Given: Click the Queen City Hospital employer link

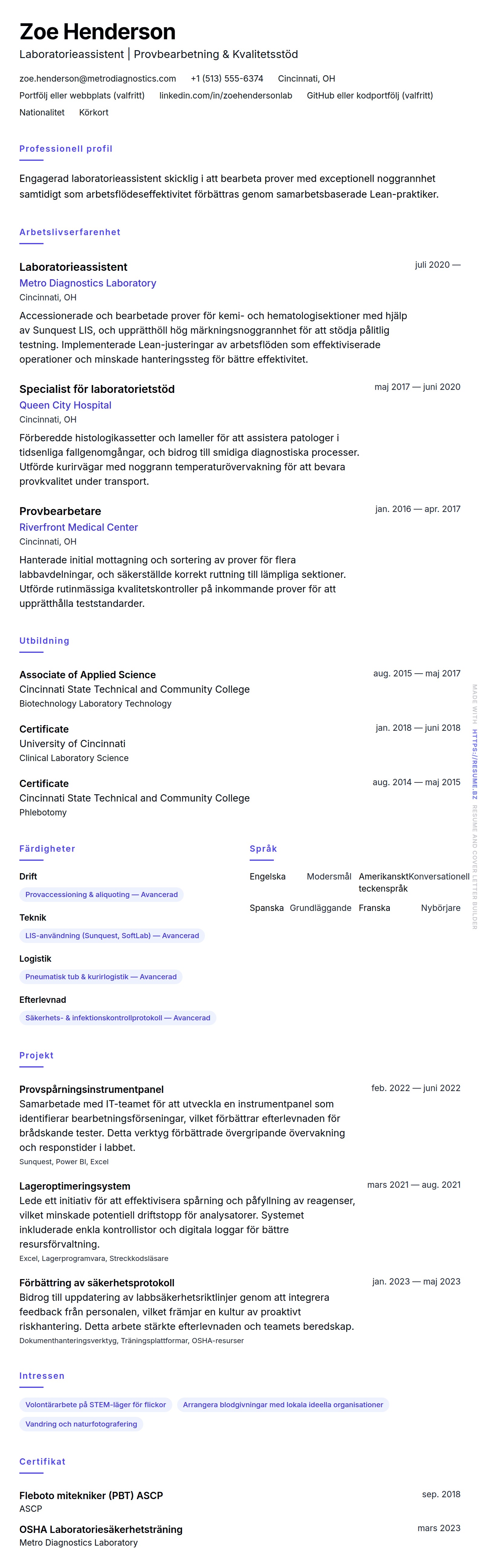Looking at the screenshot, I should click(65, 405).
